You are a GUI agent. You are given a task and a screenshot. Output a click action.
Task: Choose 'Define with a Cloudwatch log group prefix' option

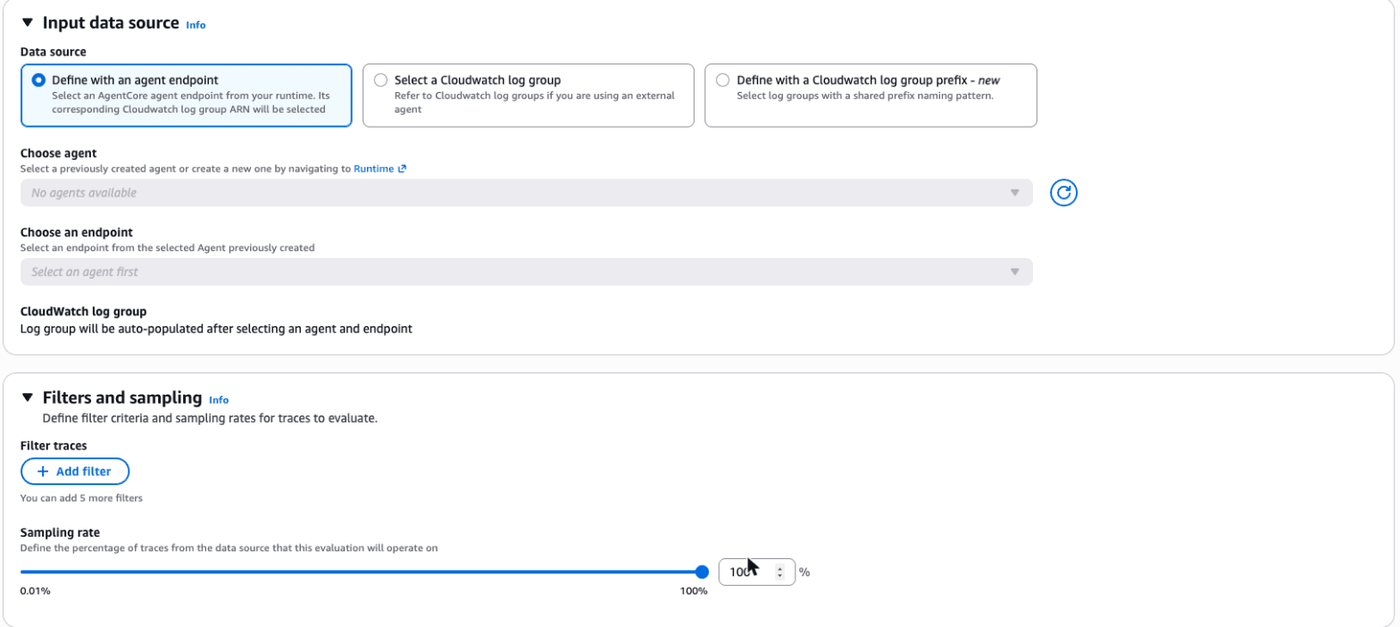tap(722, 80)
